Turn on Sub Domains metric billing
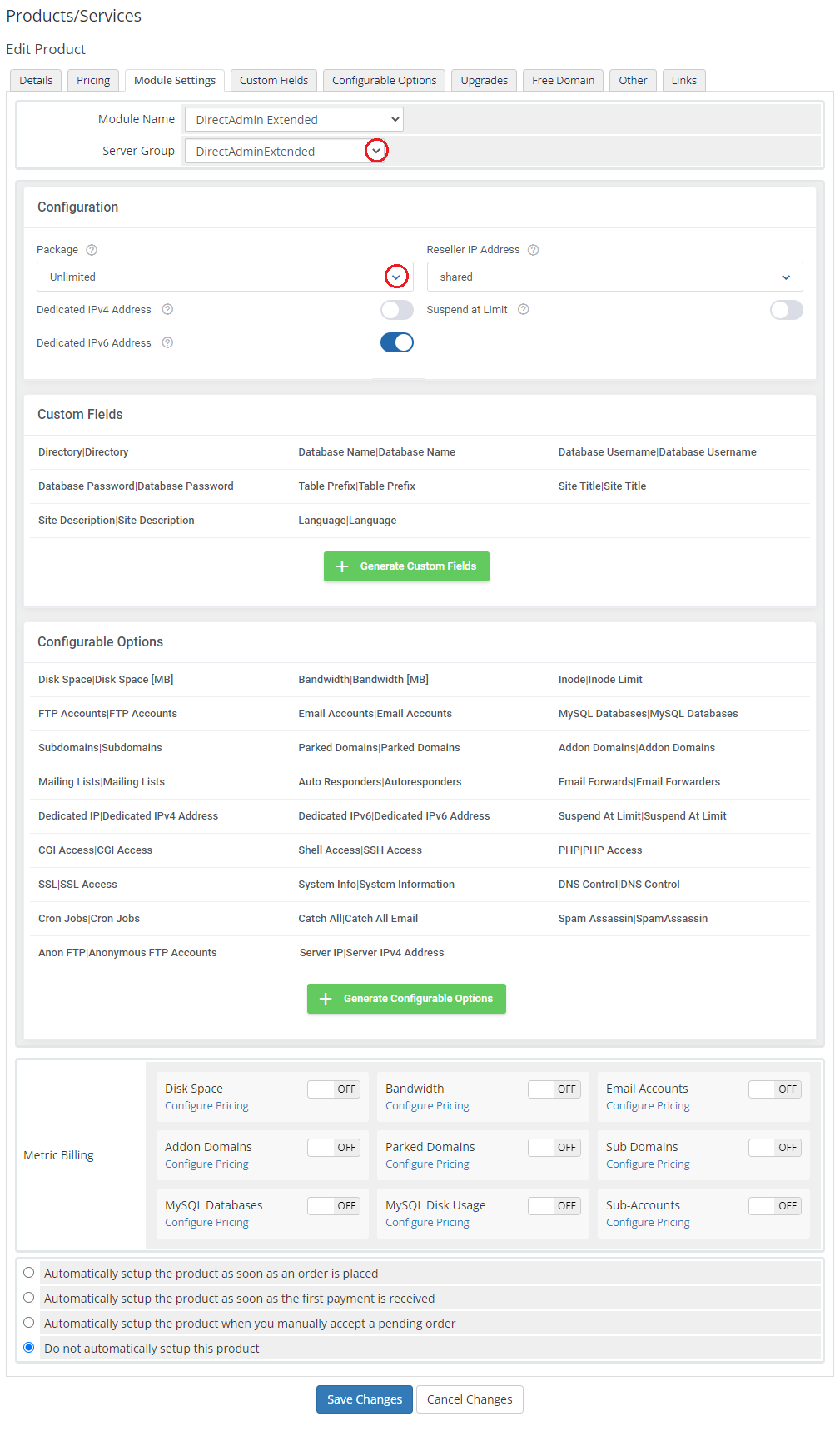 click(x=775, y=1148)
